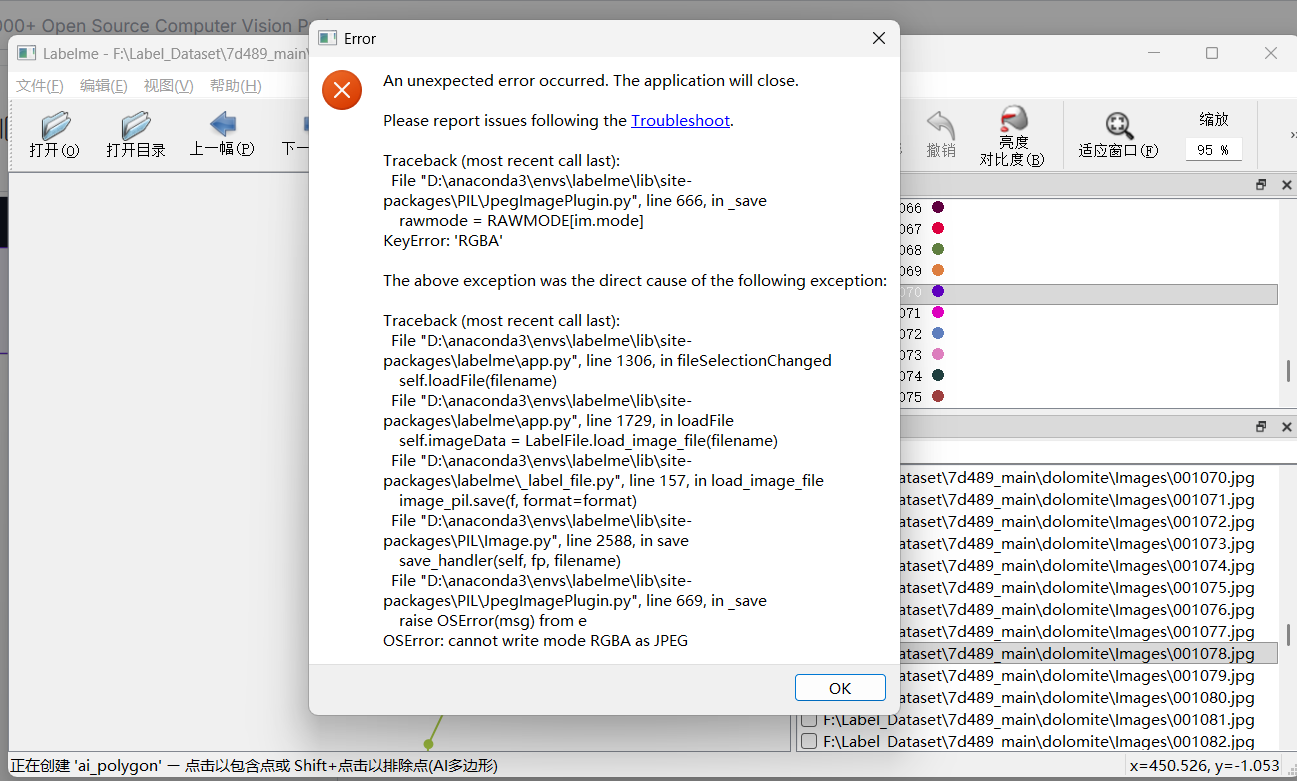Viewport: 1297px width, 781px height.
Task: Select the highlighted purple label row 070
Action: tap(1088, 293)
